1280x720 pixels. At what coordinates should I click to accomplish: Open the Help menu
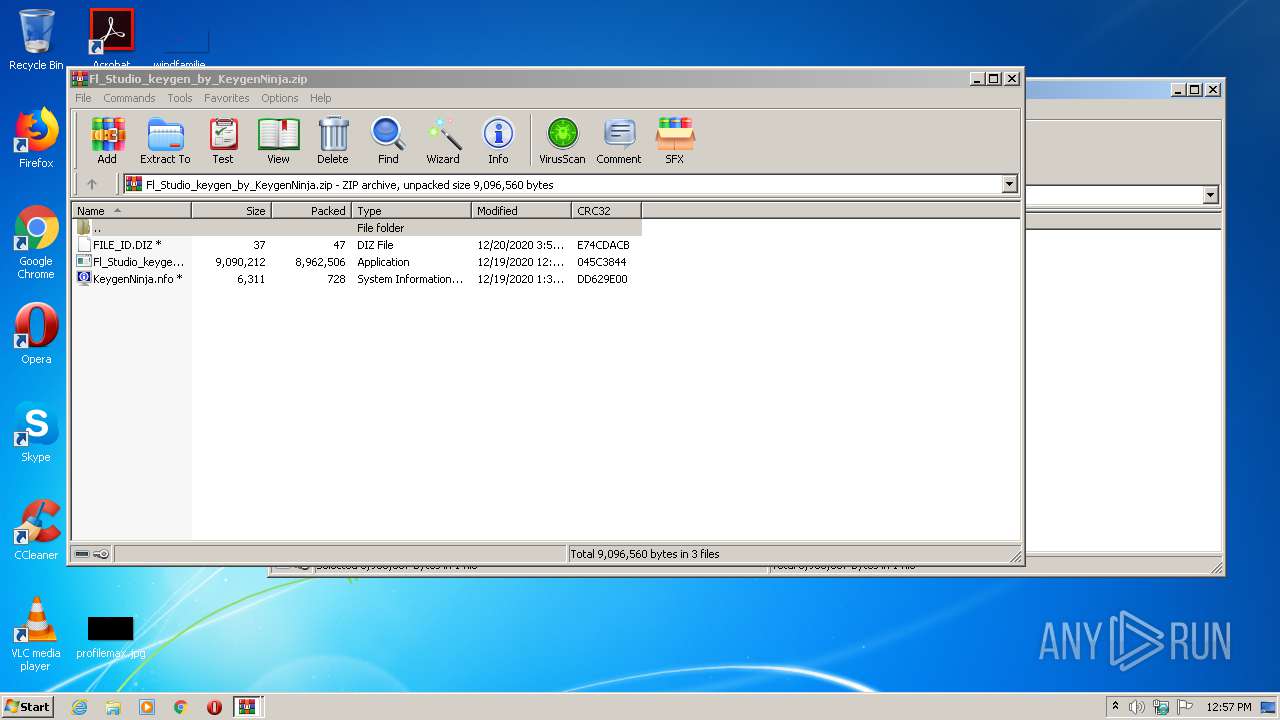point(320,98)
